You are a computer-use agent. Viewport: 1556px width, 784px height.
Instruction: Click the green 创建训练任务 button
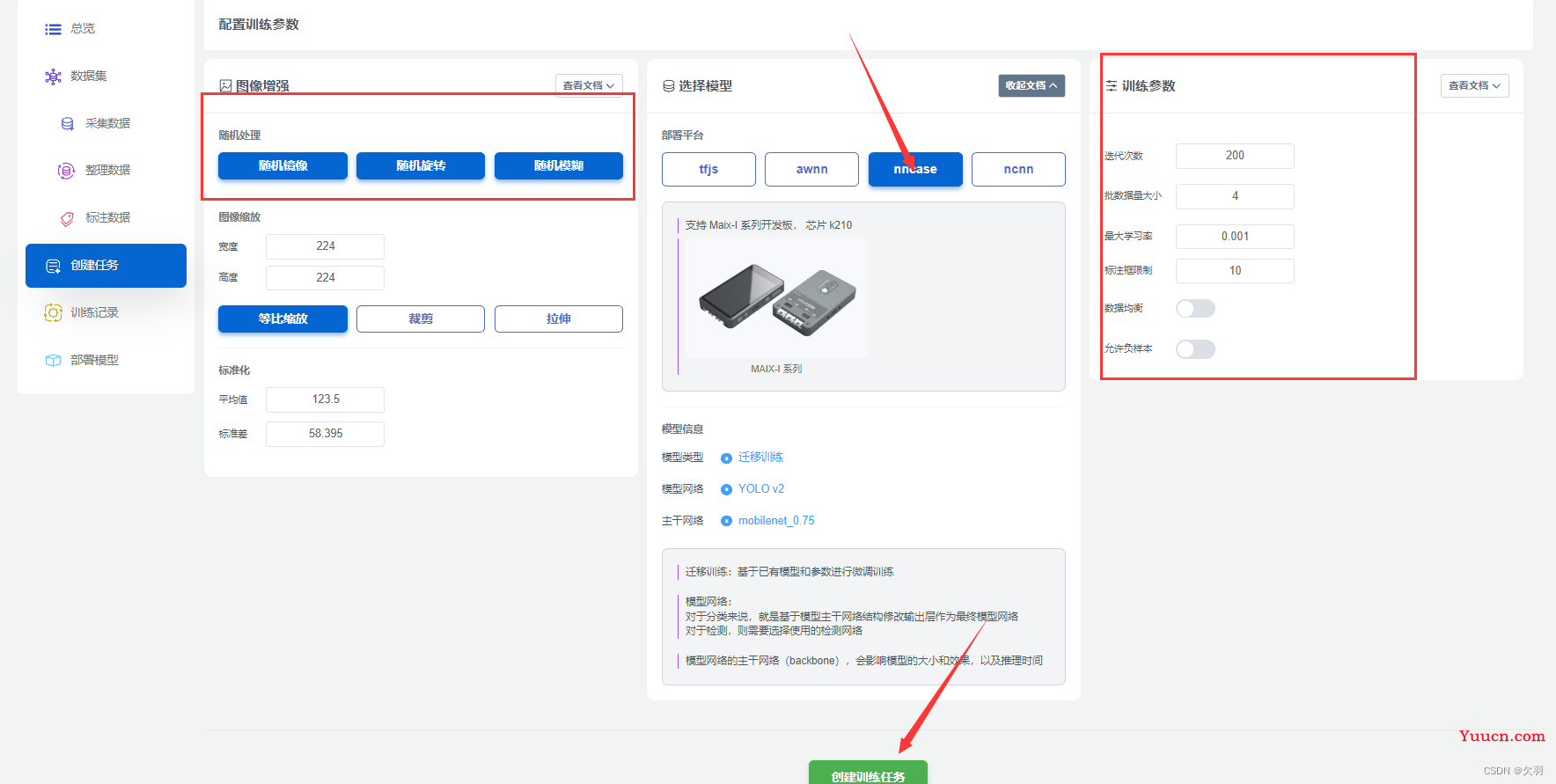[868, 773]
